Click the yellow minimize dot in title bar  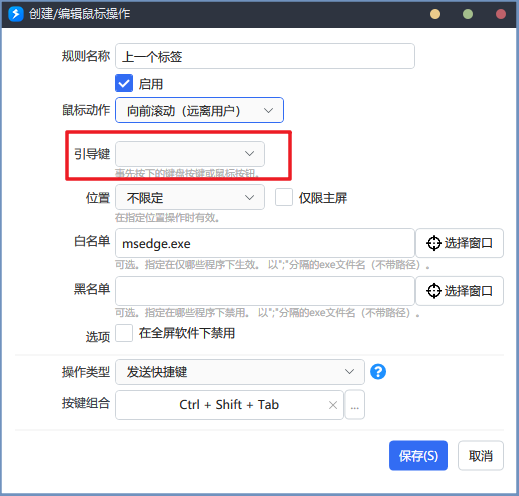[435, 14]
